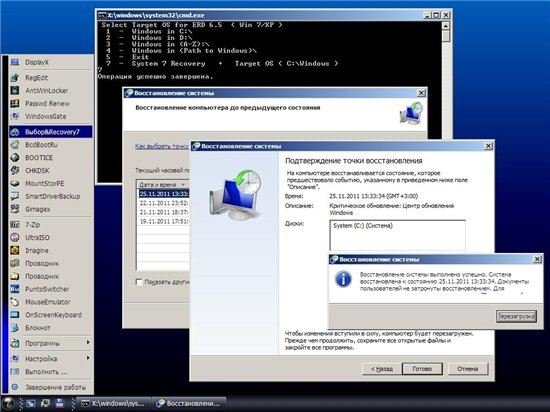The image size is (550, 412).
Task: Close the success message dialog
Action: click(x=537, y=259)
